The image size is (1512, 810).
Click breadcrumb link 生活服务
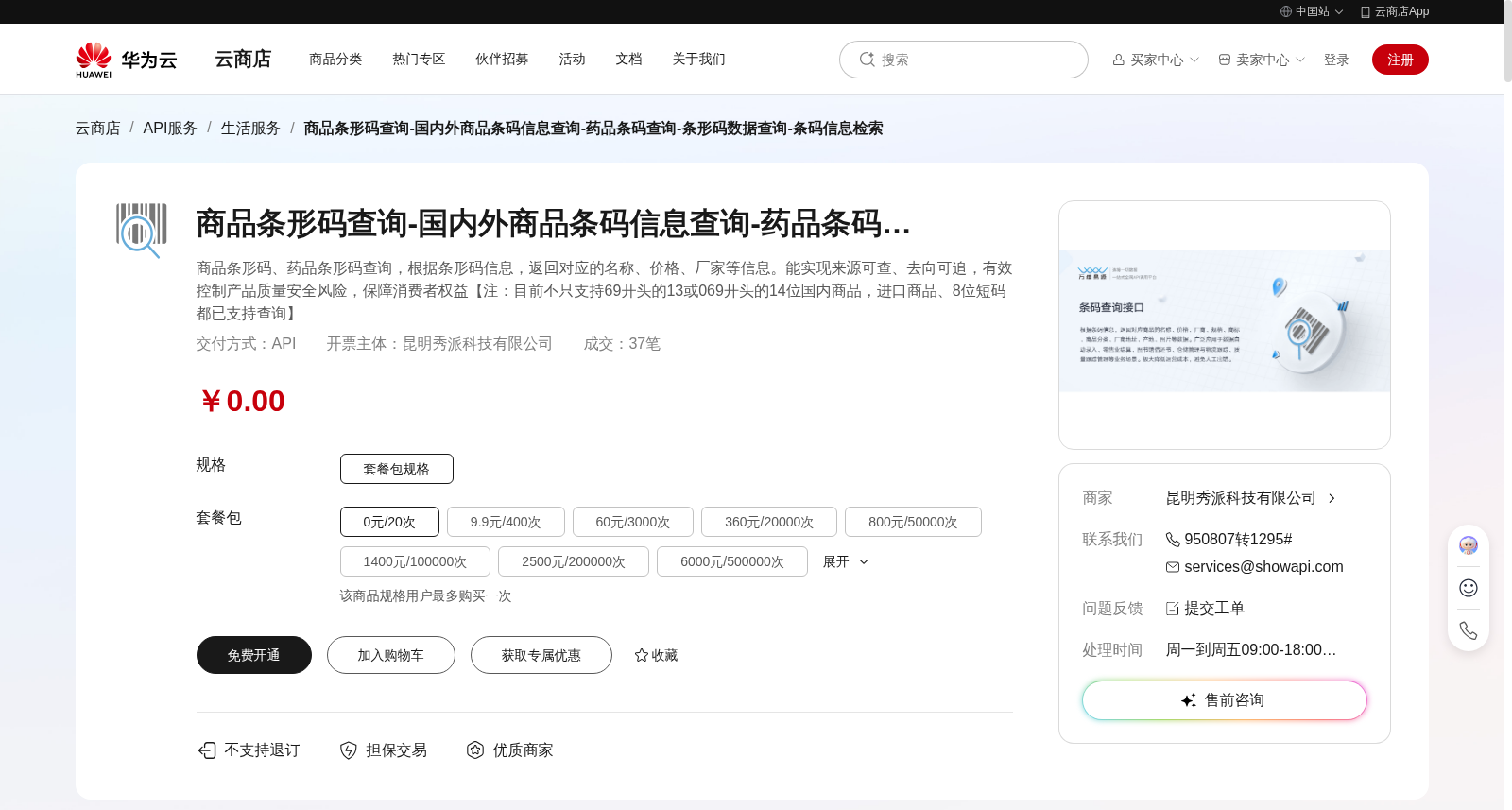pyautogui.click(x=250, y=128)
